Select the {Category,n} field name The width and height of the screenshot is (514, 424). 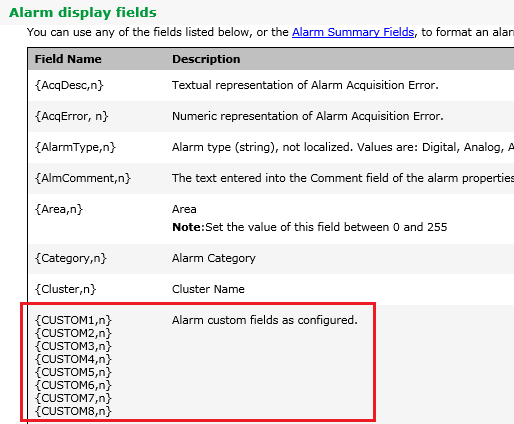(x=71, y=258)
